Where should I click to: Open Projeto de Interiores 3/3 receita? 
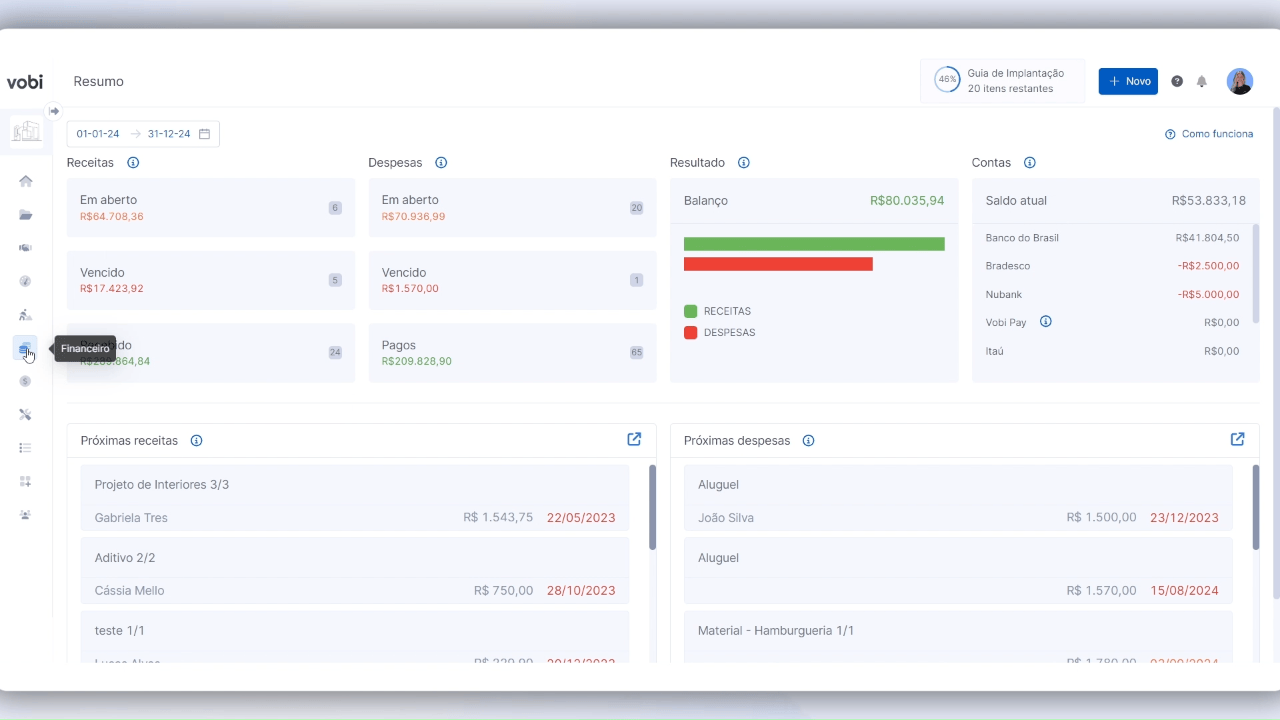pos(355,500)
